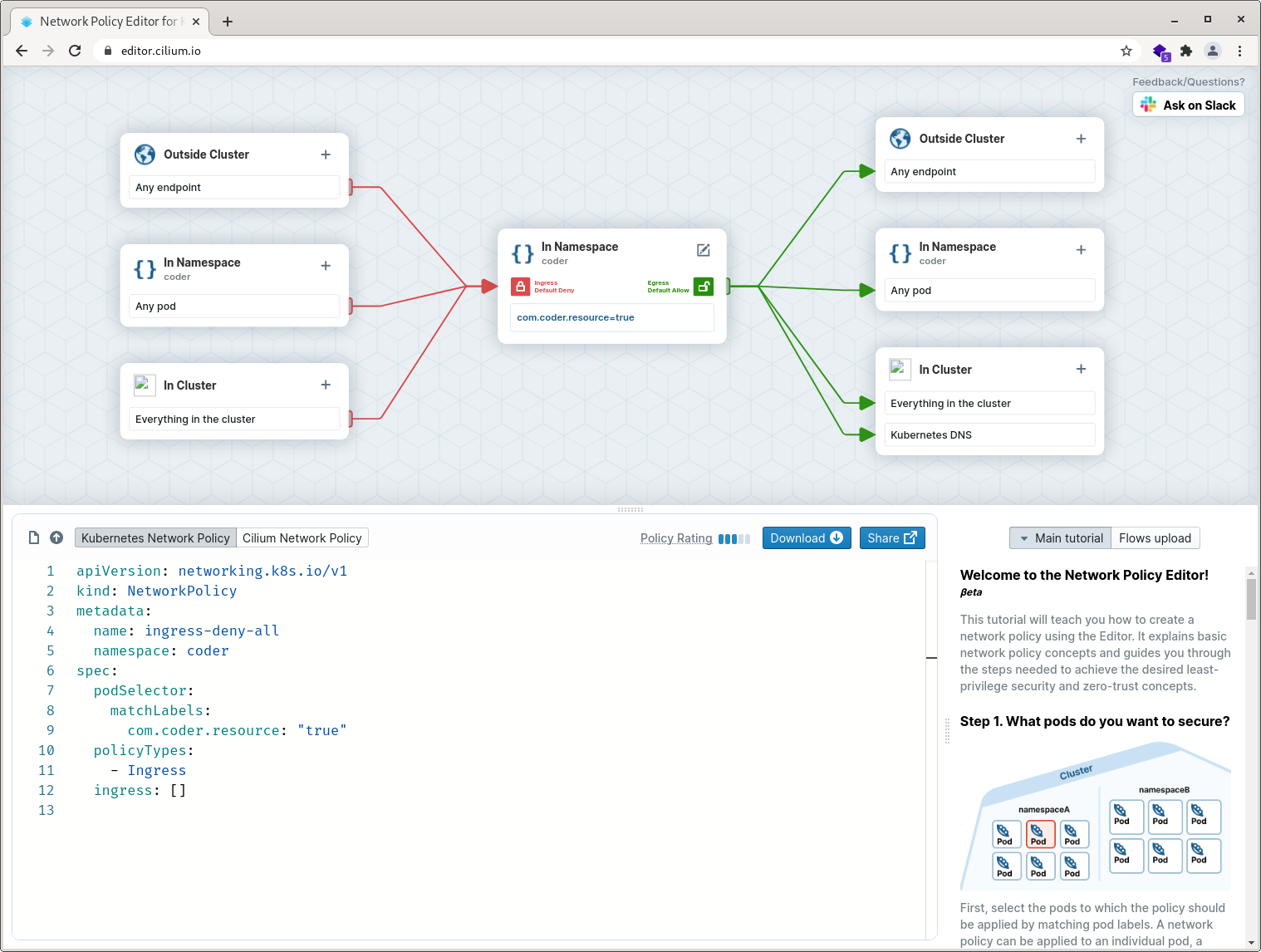Select the Kubernetes DNS egress rule
1261x952 pixels.
[989, 434]
